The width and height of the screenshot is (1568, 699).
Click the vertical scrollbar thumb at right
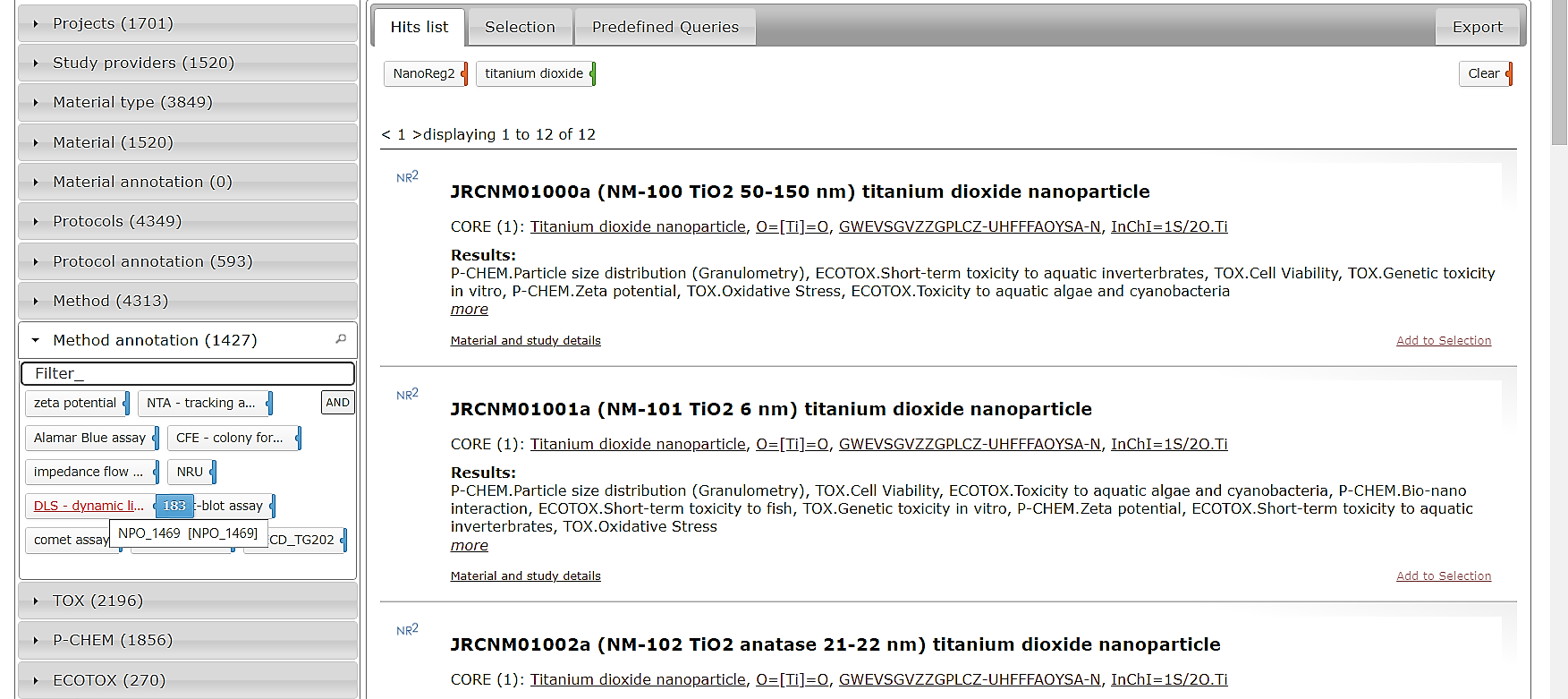pyautogui.click(x=1559, y=72)
